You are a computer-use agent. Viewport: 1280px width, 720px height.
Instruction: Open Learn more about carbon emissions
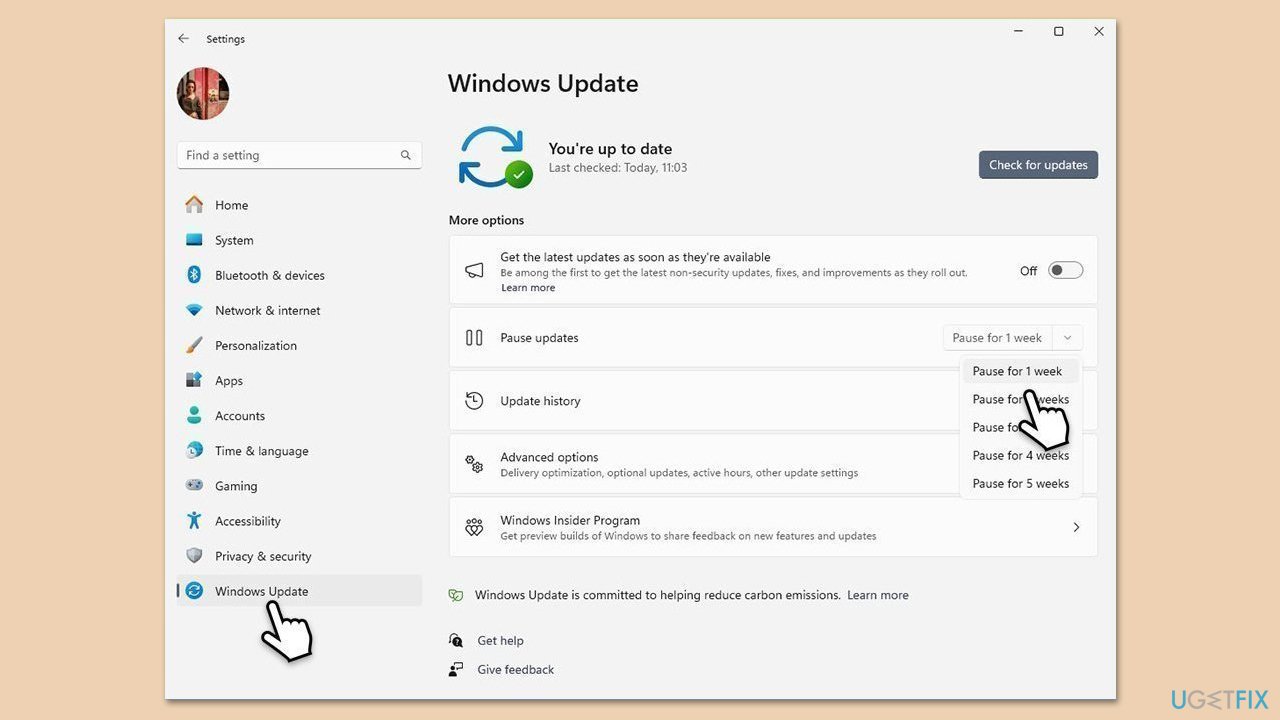pyautogui.click(x=878, y=595)
